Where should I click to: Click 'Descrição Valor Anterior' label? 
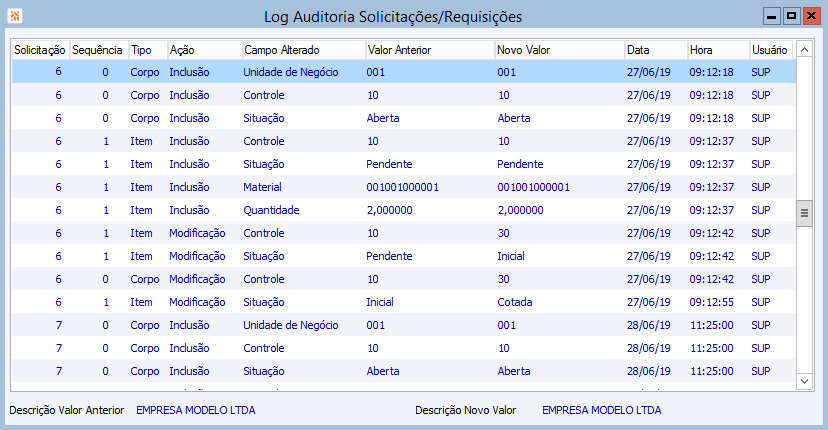click(67, 410)
